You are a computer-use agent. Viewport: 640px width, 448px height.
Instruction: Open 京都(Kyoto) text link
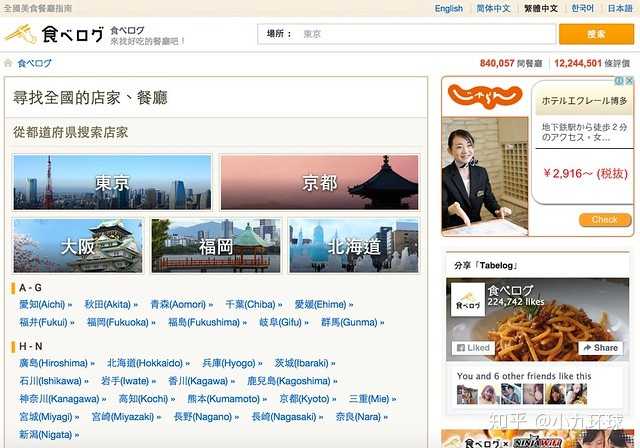pyautogui.click(x=308, y=399)
